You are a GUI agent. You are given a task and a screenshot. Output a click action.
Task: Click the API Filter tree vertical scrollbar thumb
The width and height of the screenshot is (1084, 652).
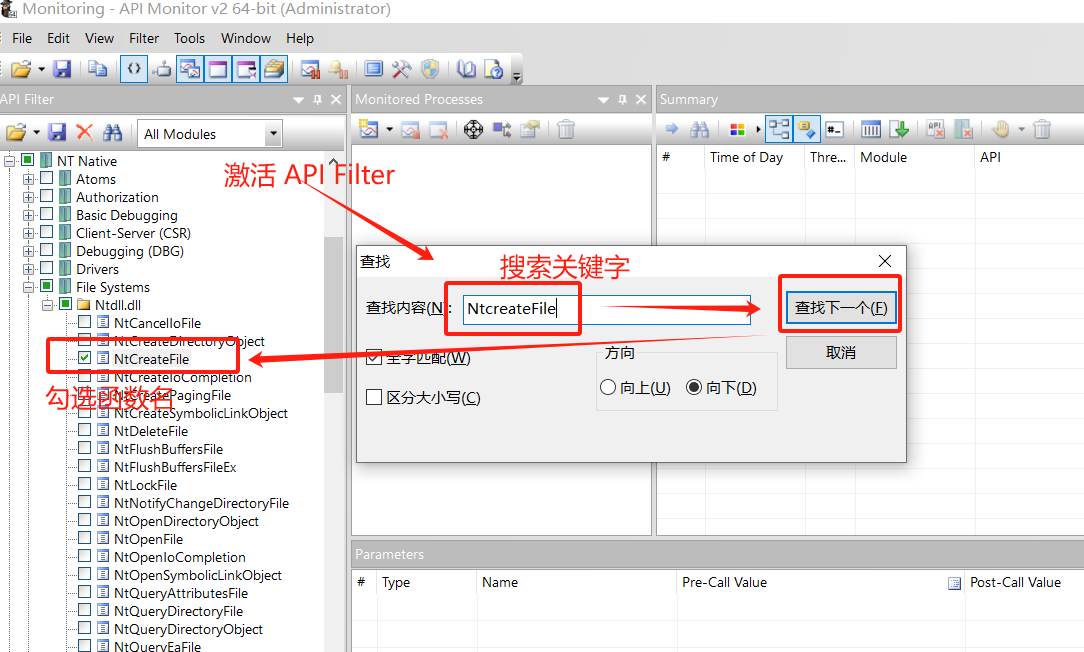(x=333, y=315)
